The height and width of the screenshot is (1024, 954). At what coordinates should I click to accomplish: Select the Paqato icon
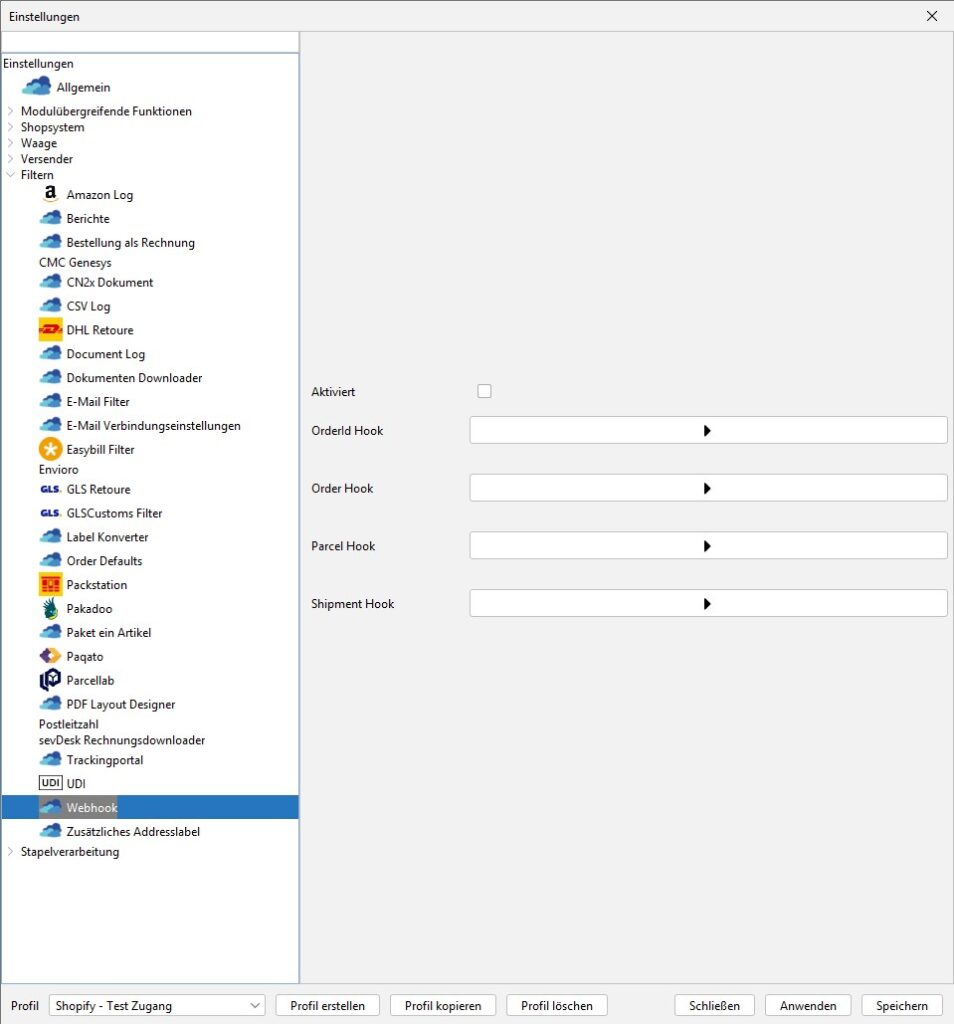tap(50, 657)
